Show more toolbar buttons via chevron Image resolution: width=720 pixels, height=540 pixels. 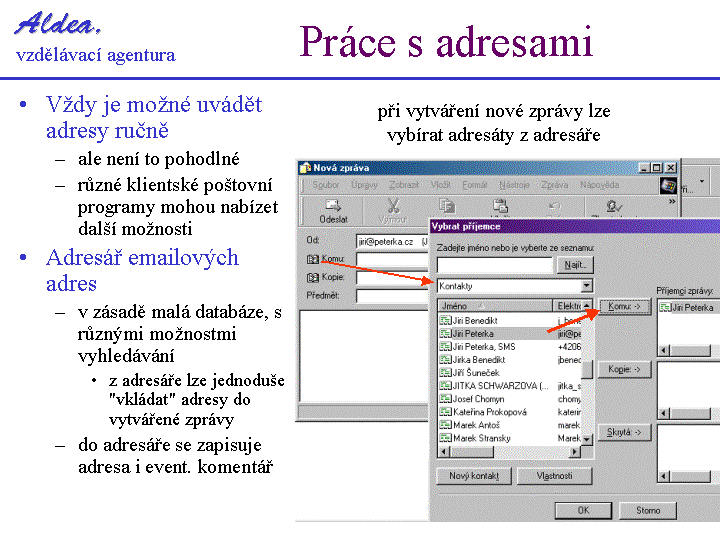(x=672, y=201)
